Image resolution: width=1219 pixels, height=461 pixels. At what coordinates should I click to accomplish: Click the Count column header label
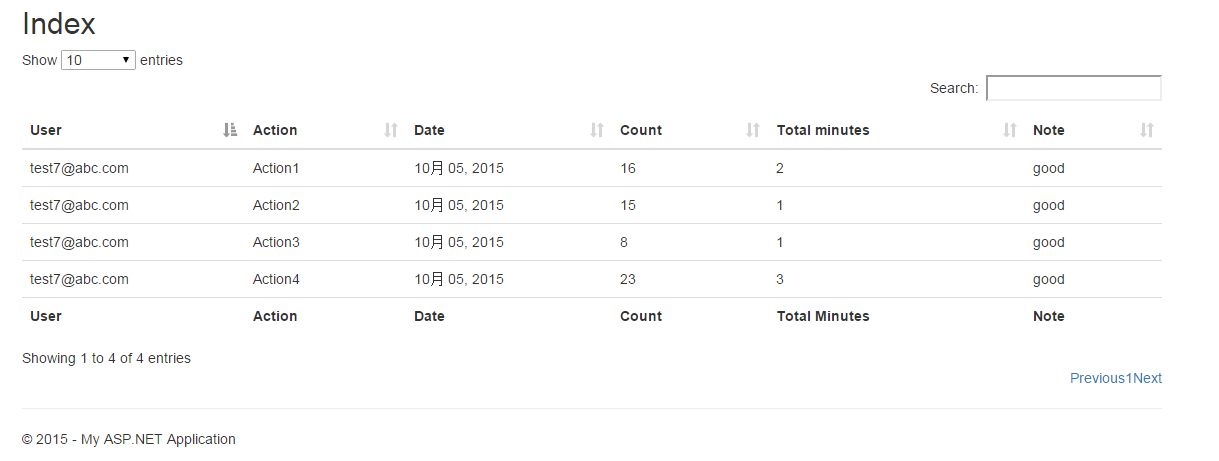pyautogui.click(x=641, y=130)
